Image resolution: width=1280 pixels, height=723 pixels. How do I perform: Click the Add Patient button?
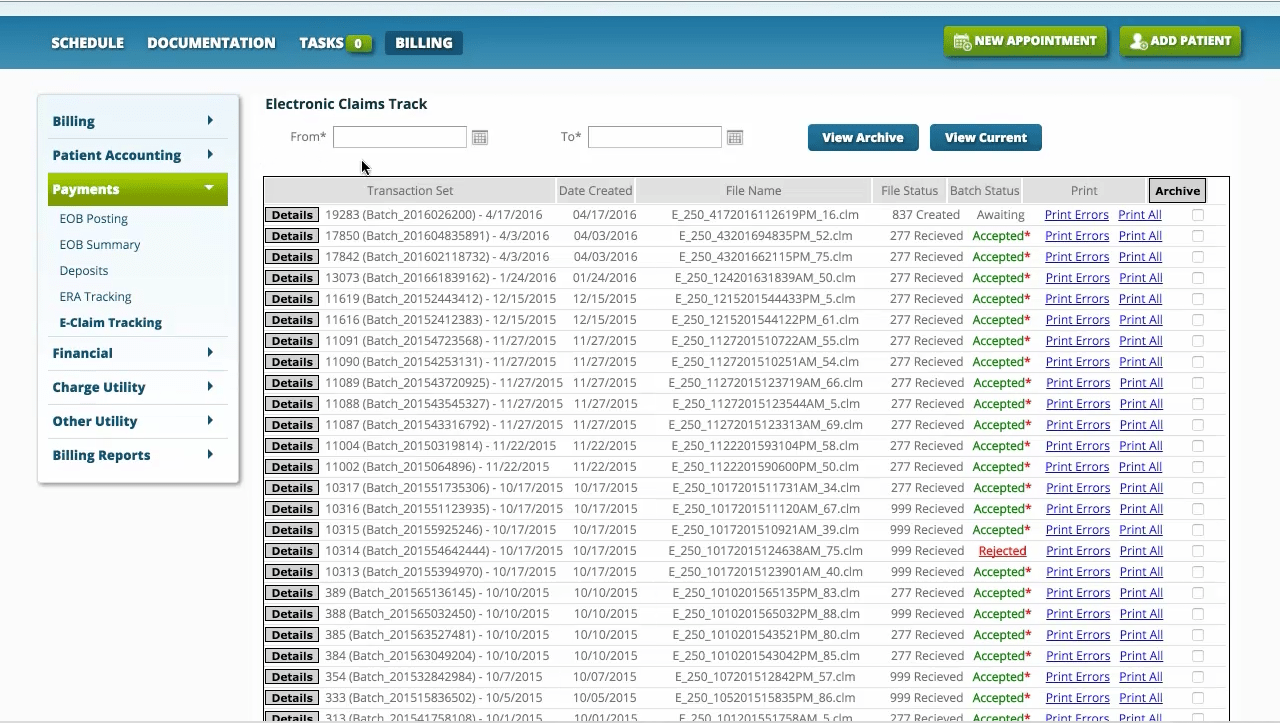tap(1181, 41)
